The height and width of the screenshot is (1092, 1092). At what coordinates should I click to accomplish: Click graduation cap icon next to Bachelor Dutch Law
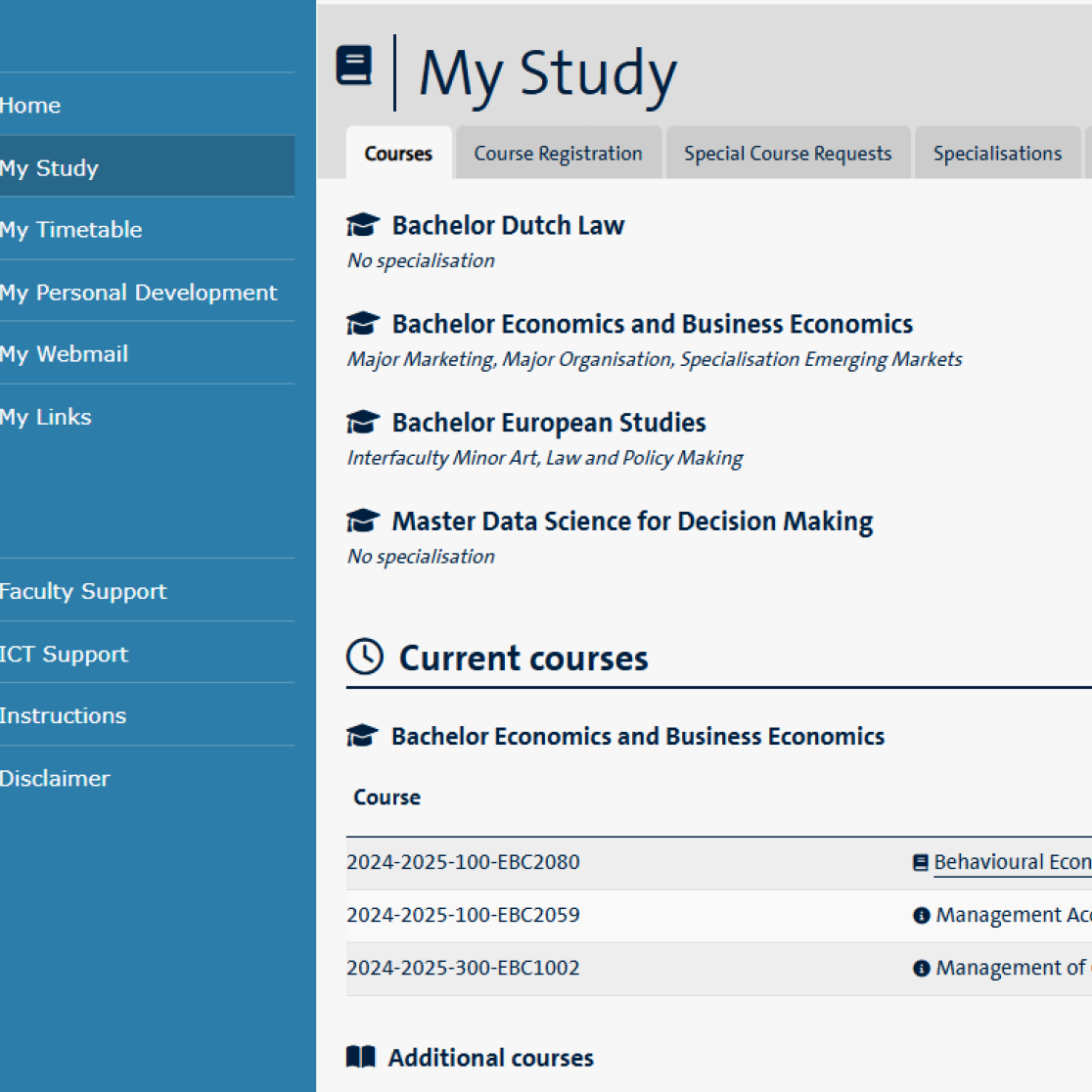[x=363, y=225]
